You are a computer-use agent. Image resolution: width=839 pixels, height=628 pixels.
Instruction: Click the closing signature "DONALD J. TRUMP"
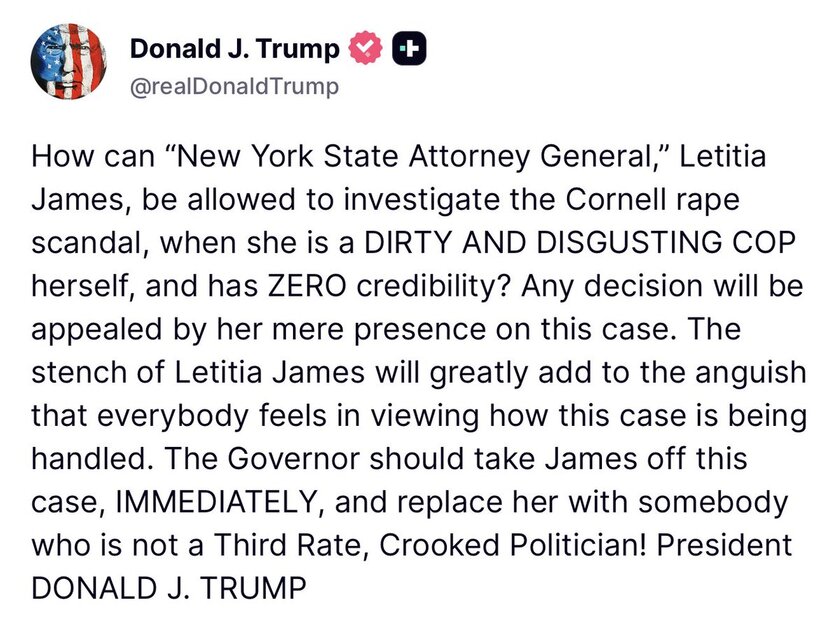[169, 588]
